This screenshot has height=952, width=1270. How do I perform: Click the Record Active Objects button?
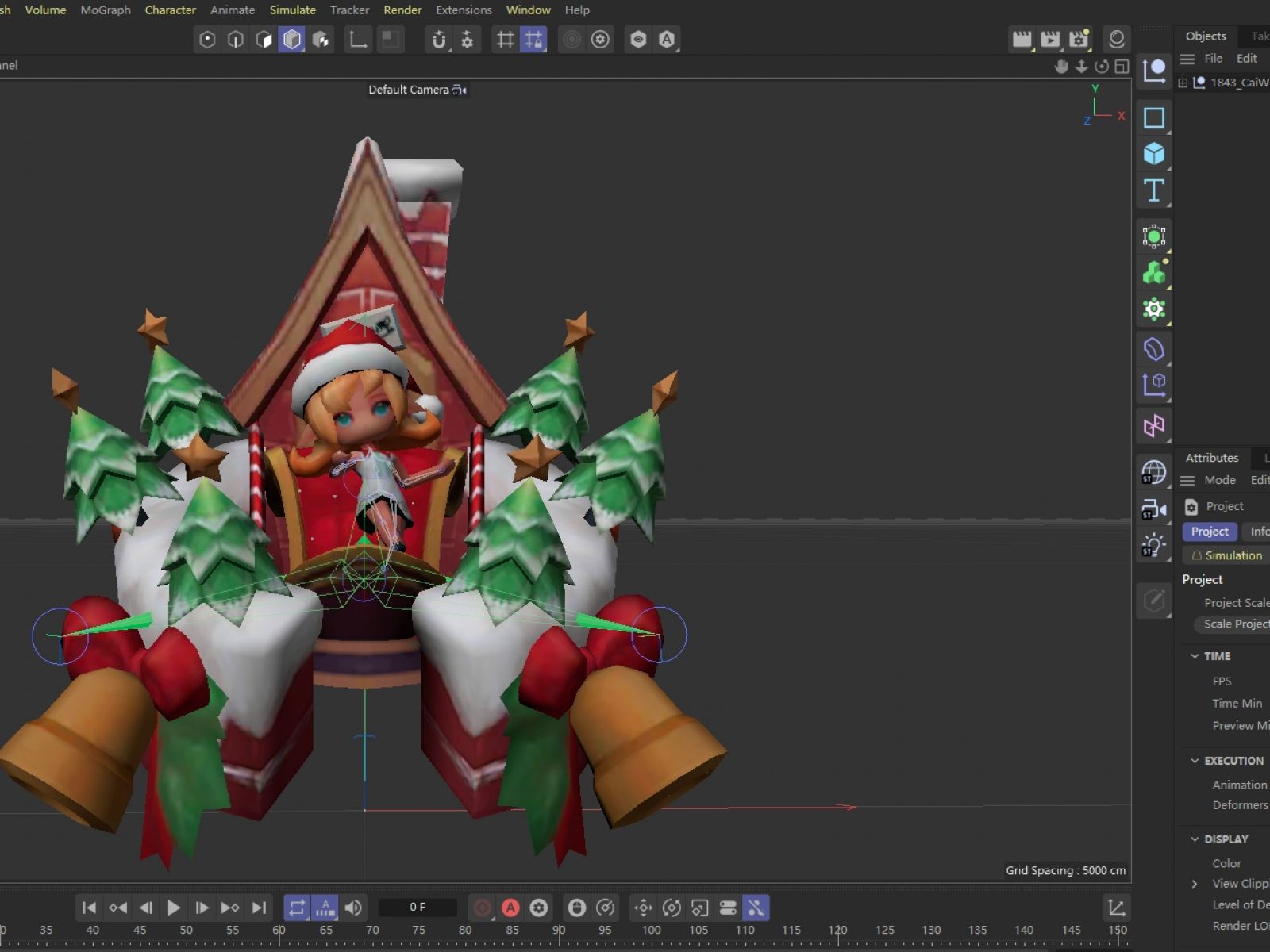coord(482,908)
